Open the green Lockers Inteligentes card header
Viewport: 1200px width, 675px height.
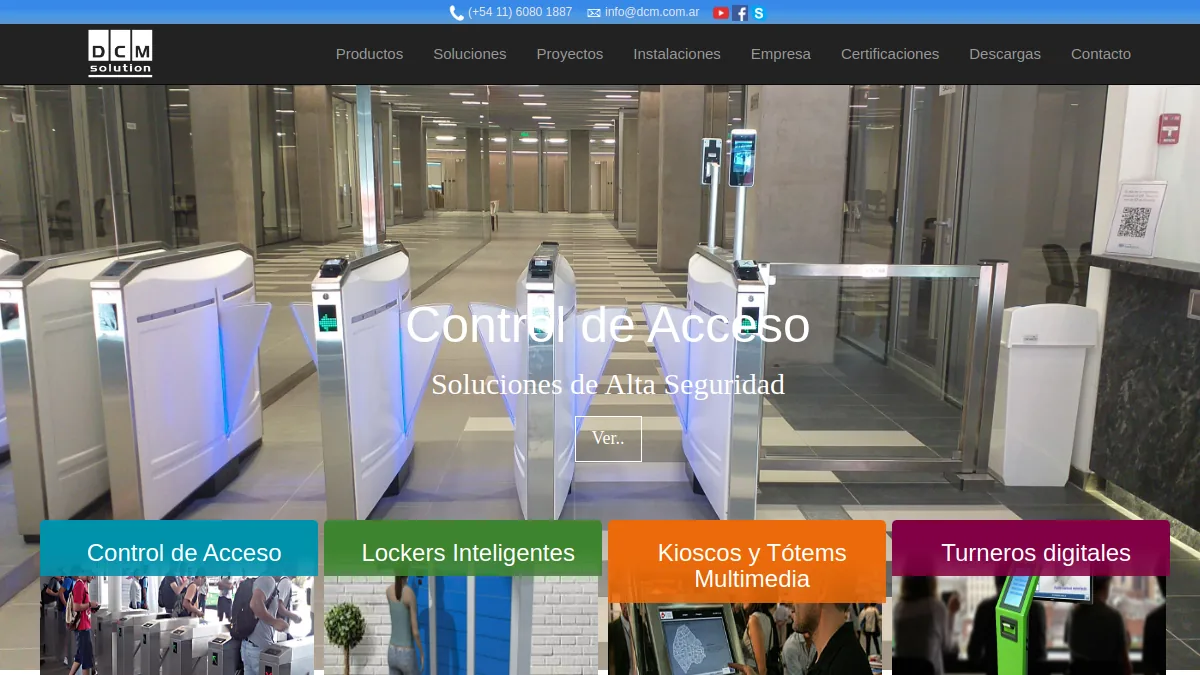(463, 549)
